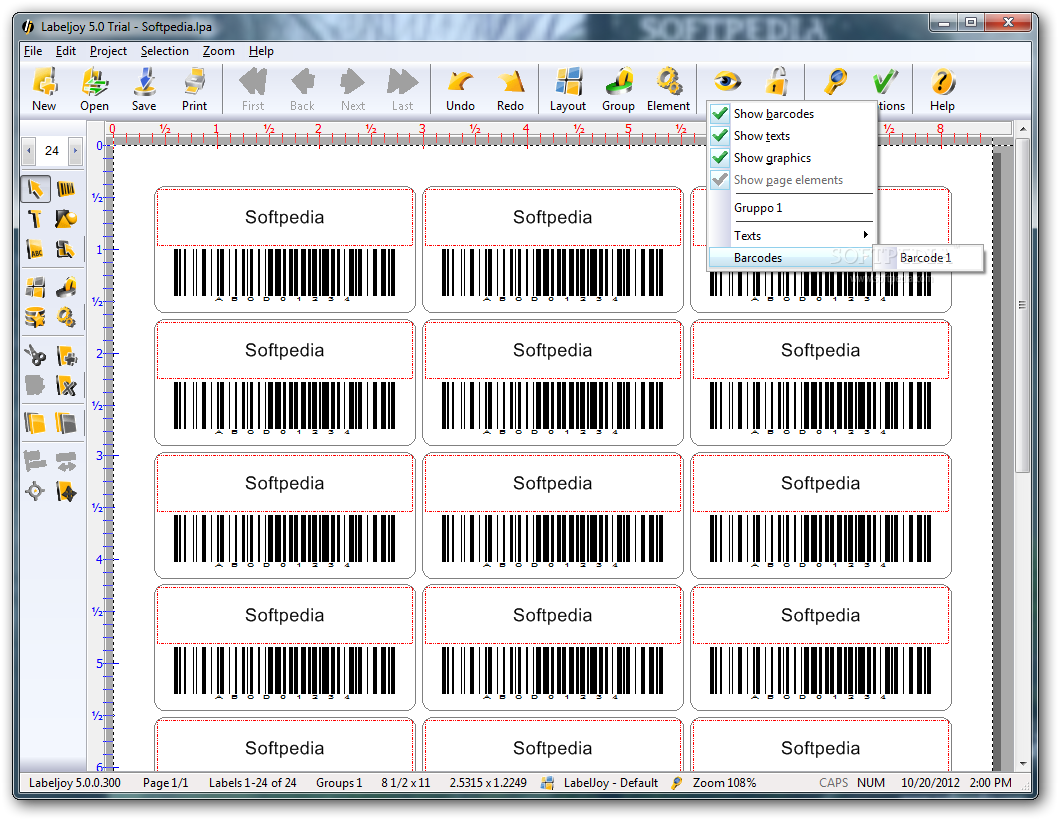Click the element selection cursor tool
Image resolution: width=1059 pixels, height=820 pixels.
tap(66, 249)
